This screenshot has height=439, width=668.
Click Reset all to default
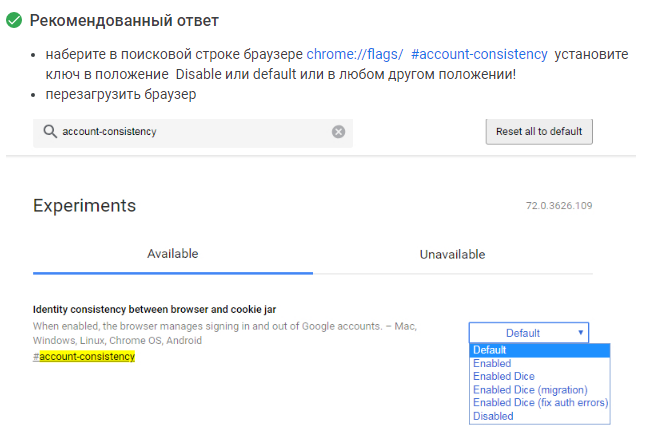(539, 131)
